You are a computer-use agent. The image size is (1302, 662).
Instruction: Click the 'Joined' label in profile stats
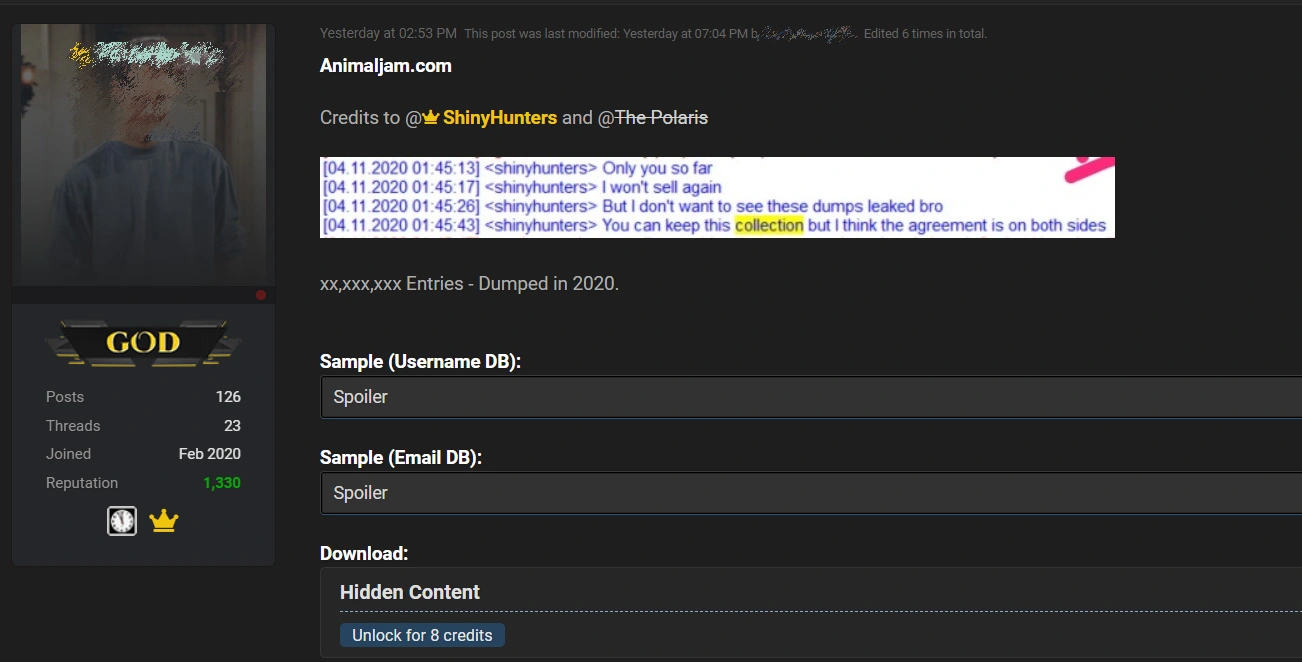point(68,454)
